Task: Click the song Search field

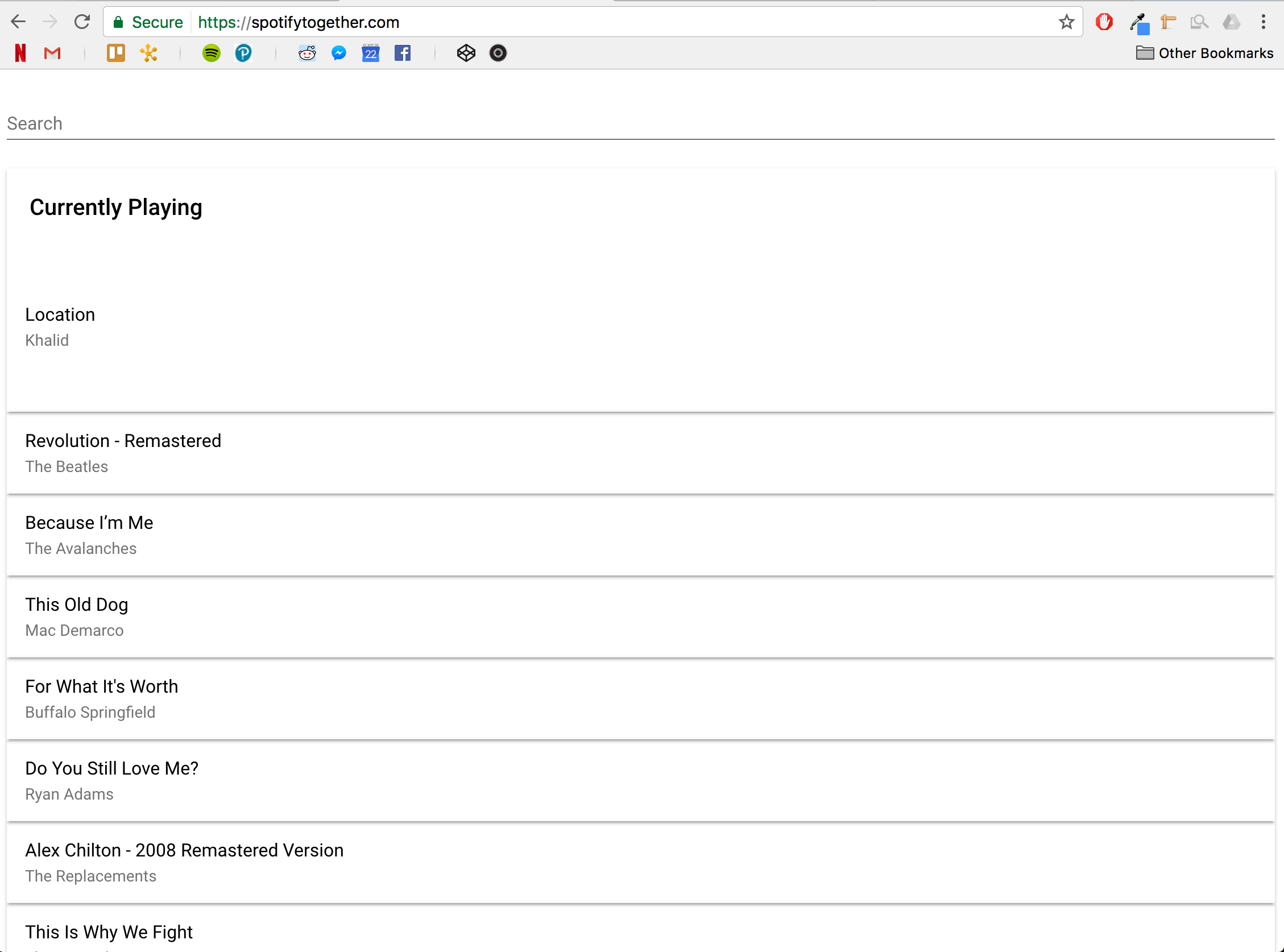Action: point(640,123)
